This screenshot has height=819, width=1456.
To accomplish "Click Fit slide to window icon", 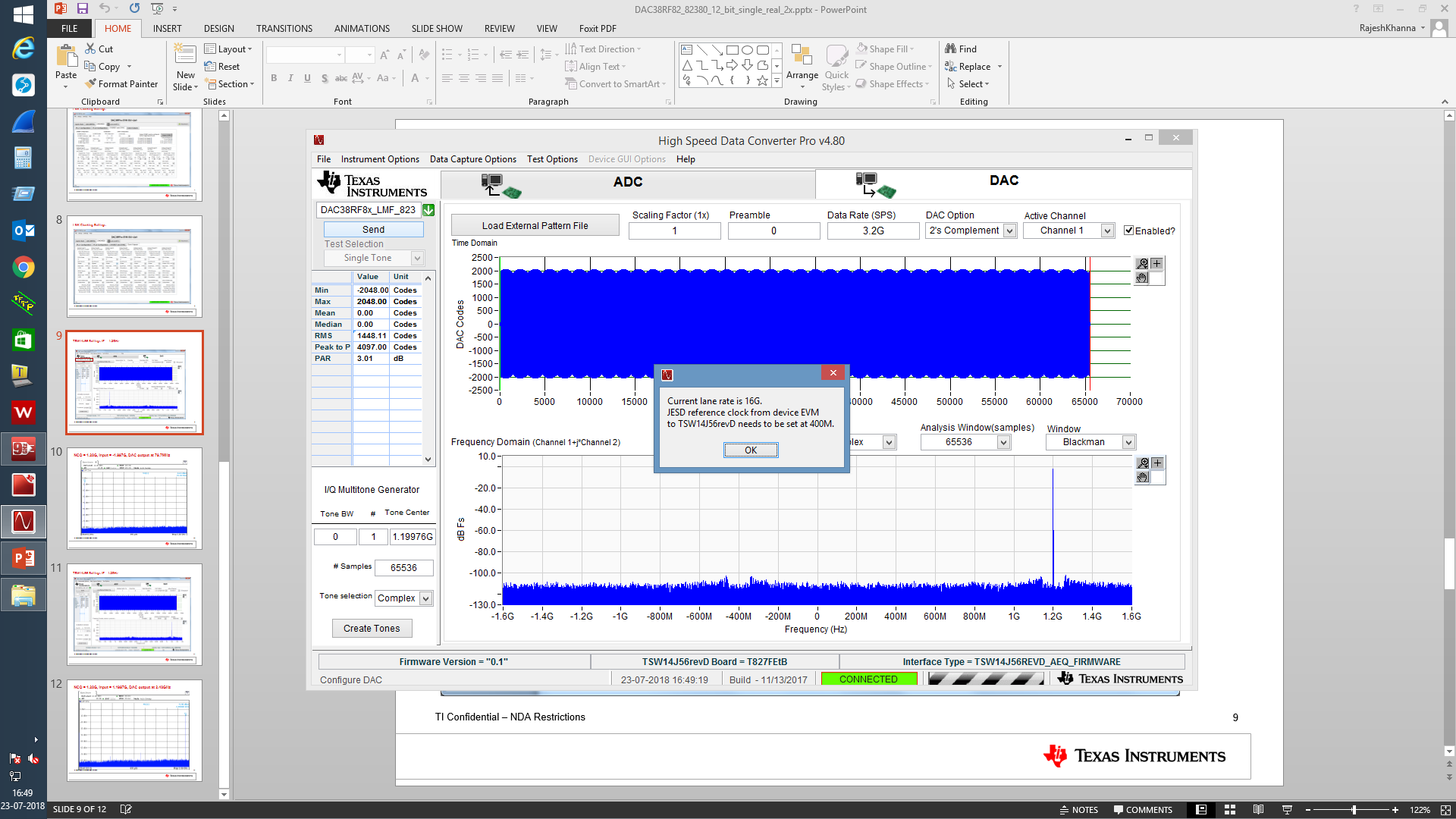I will click(1445, 810).
